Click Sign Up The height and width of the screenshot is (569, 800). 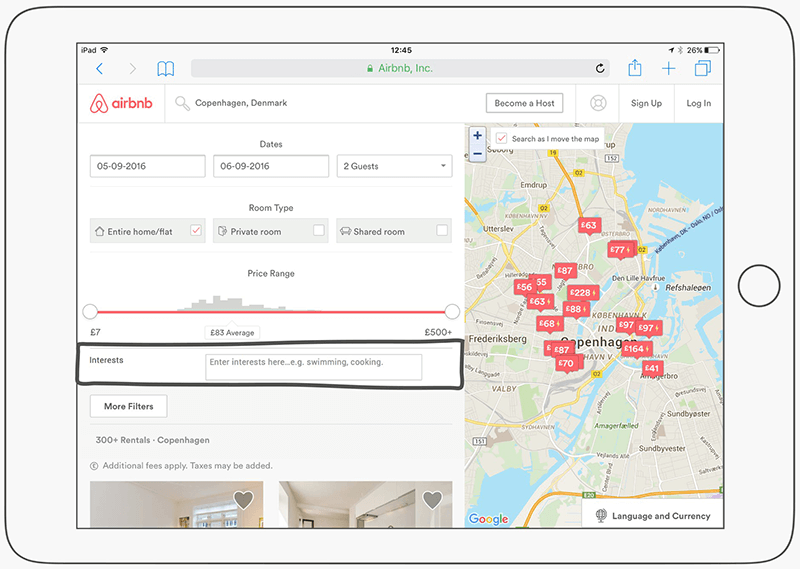pyautogui.click(x=646, y=103)
